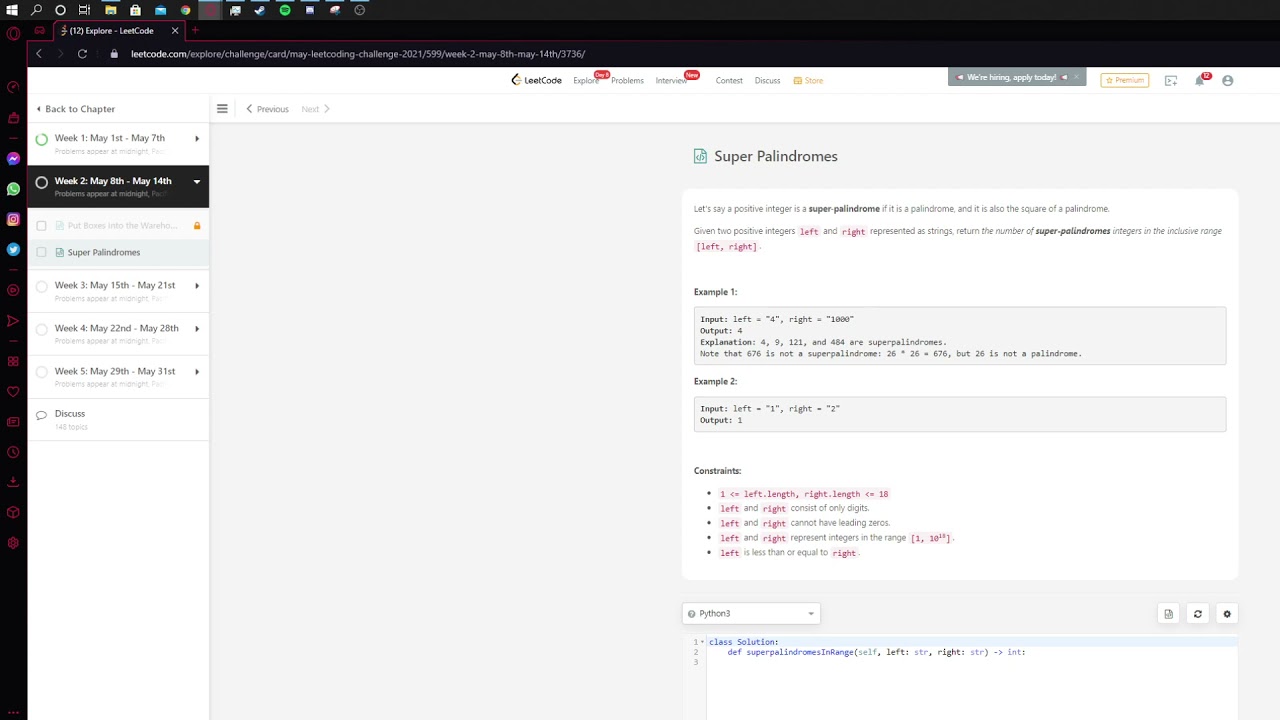Select the Explore - LeetCode browser tab

click(x=118, y=31)
